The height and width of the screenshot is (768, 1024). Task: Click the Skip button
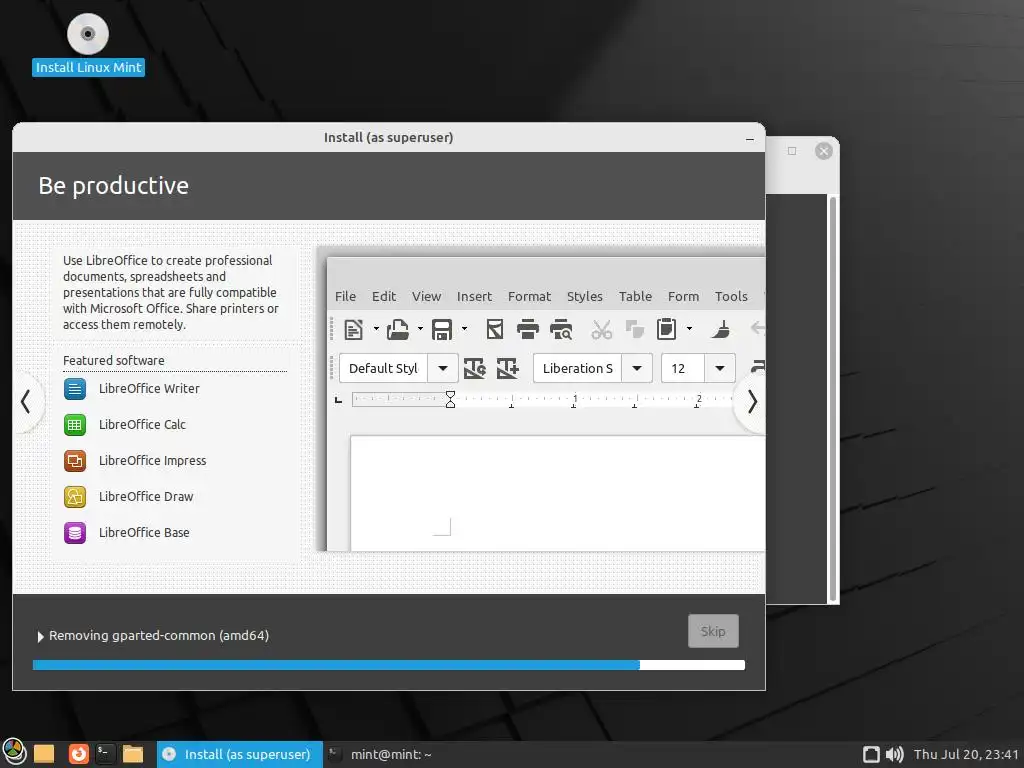(x=713, y=631)
